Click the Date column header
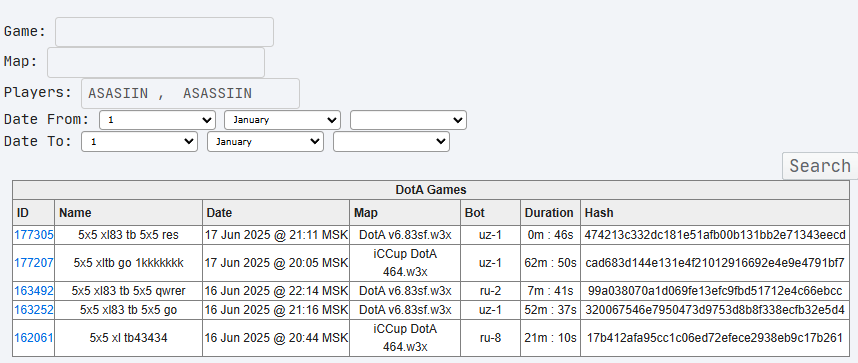858x363 pixels. tap(219, 212)
